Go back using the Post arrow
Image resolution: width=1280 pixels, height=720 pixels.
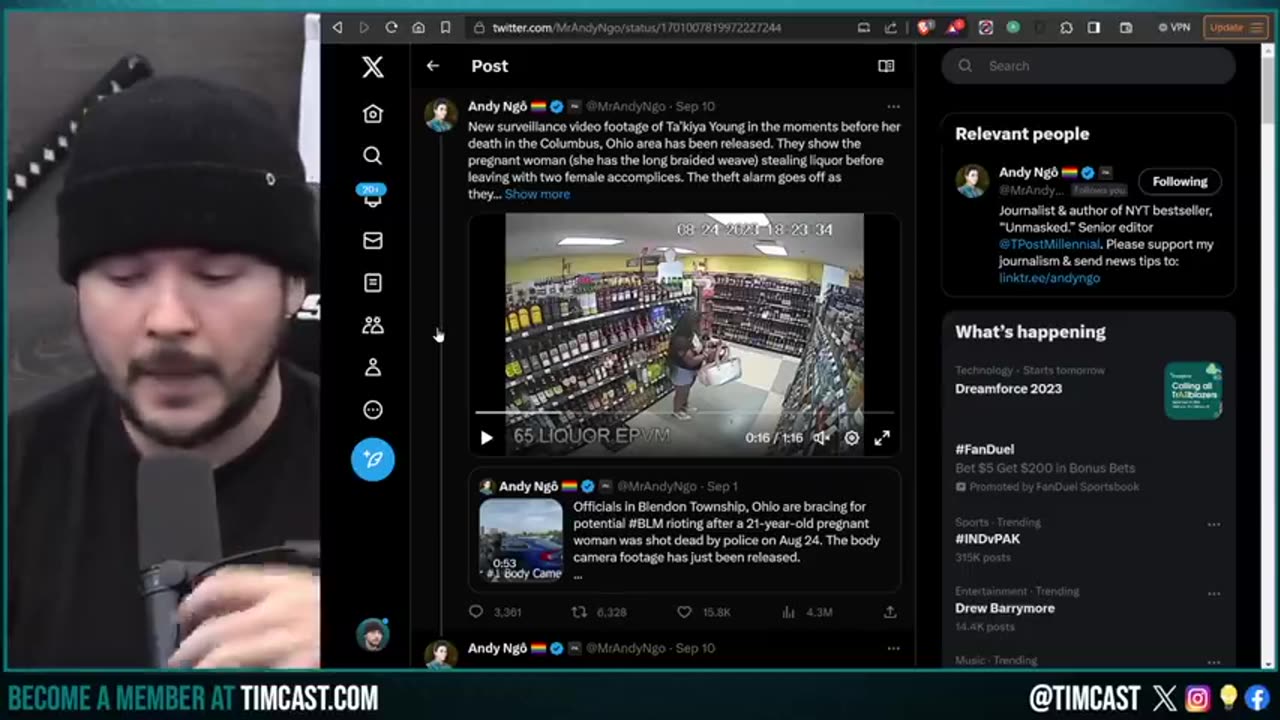click(432, 66)
